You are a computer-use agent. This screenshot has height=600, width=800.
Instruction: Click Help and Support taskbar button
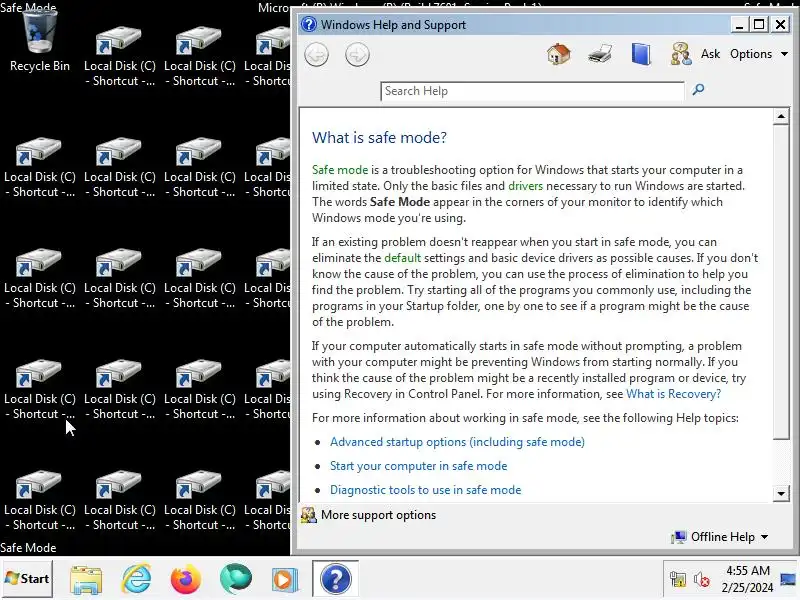click(335, 579)
